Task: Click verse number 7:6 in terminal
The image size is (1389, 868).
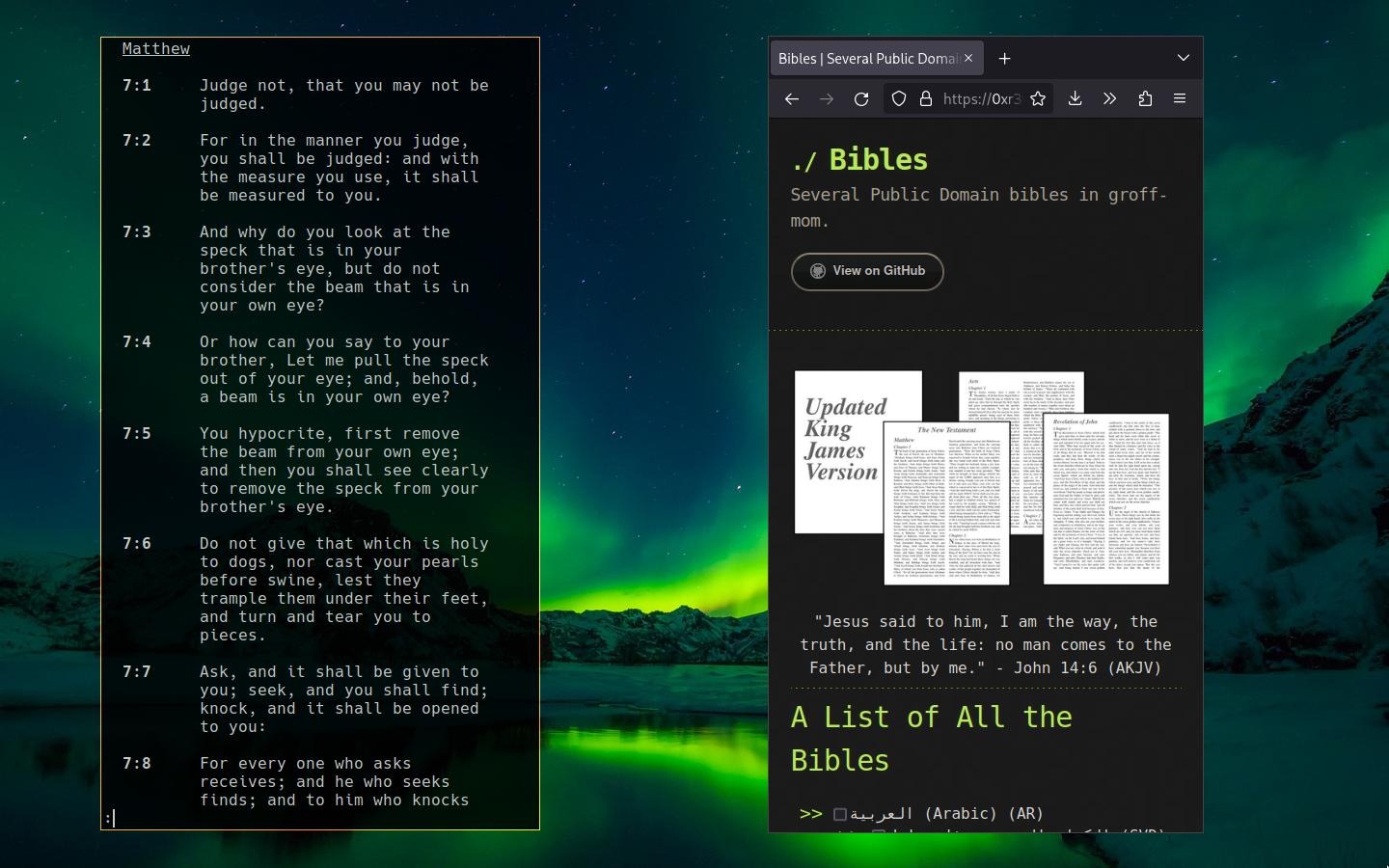Action: 137,543
